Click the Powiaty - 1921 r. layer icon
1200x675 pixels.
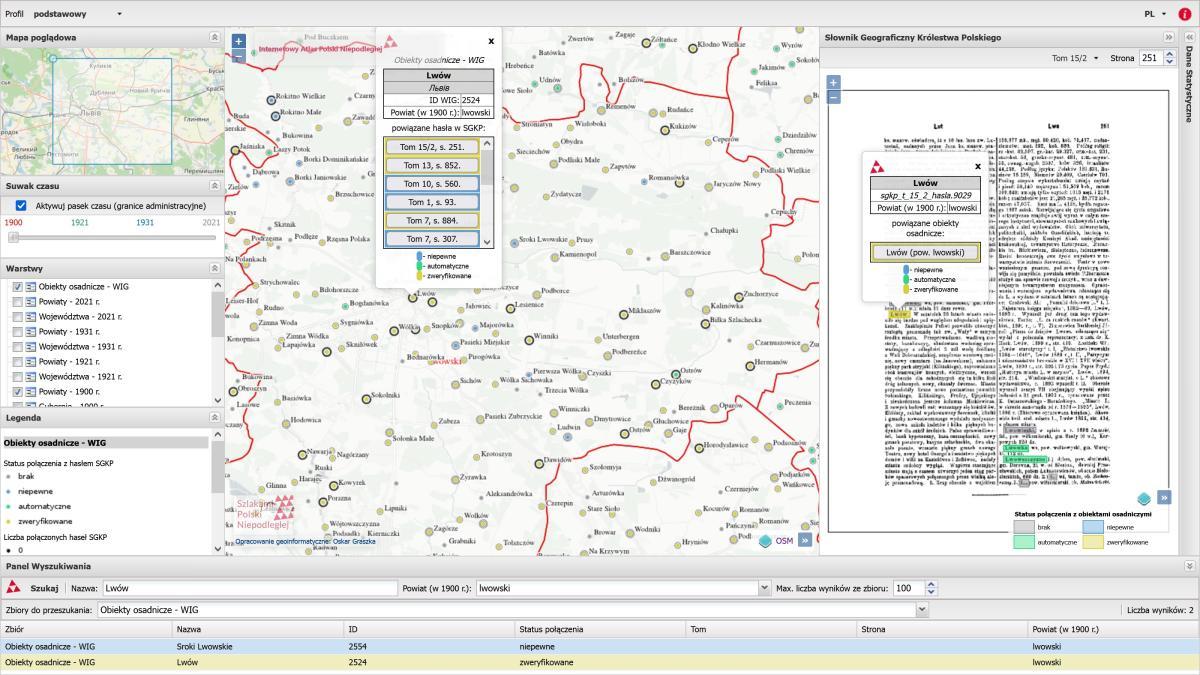[x=31, y=362]
